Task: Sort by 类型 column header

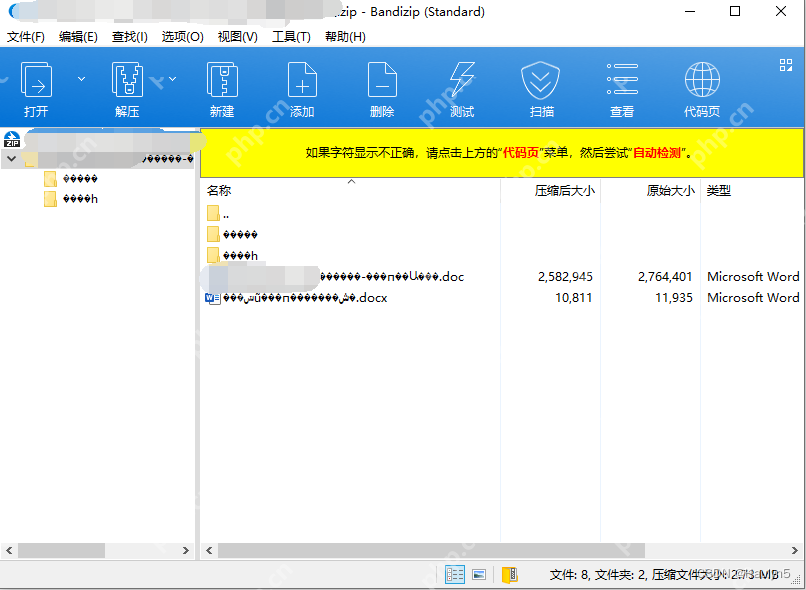Action: click(x=753, y=191)
